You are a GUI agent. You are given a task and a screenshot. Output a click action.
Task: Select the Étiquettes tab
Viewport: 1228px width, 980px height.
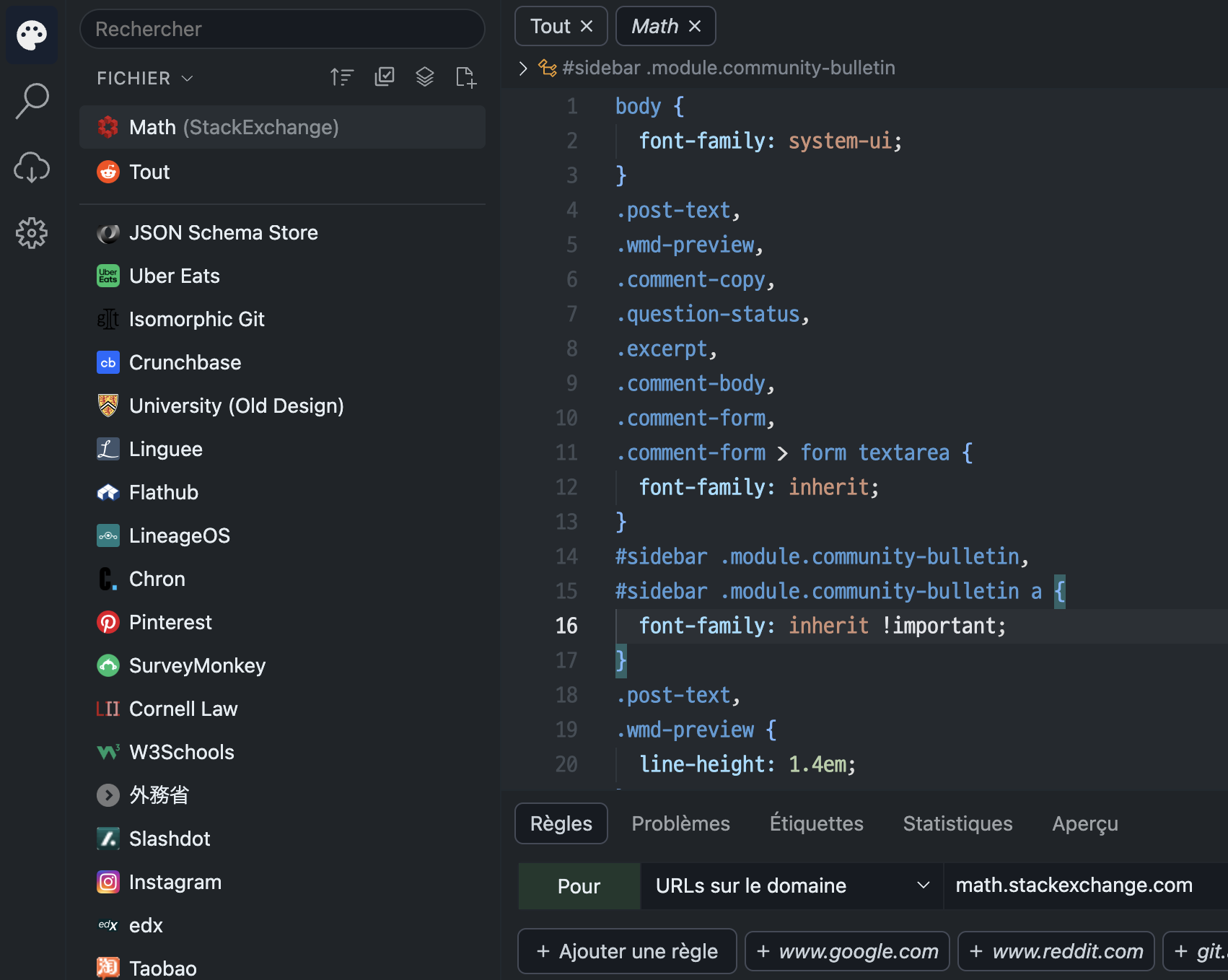(816, 823)
